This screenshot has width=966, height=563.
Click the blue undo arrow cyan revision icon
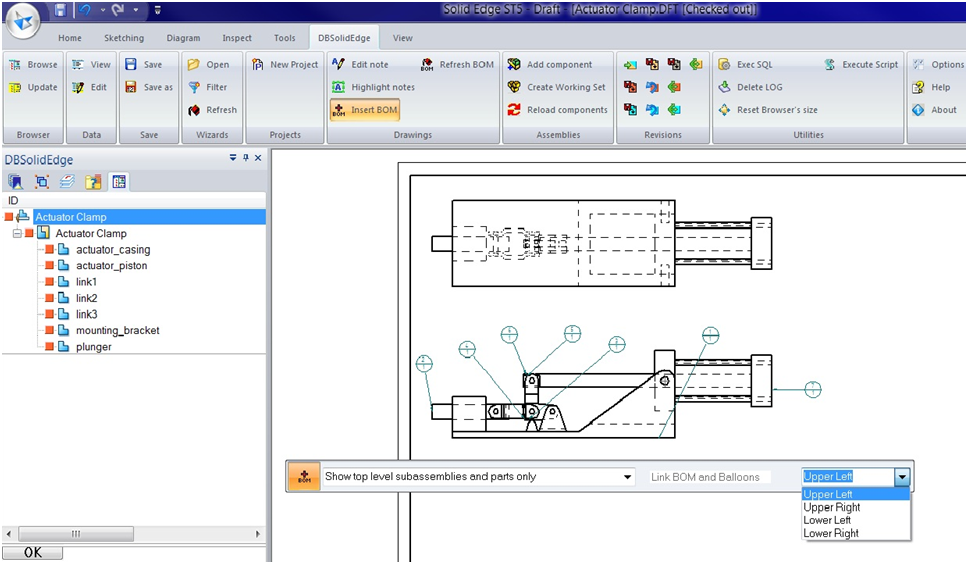coord(652,110)
